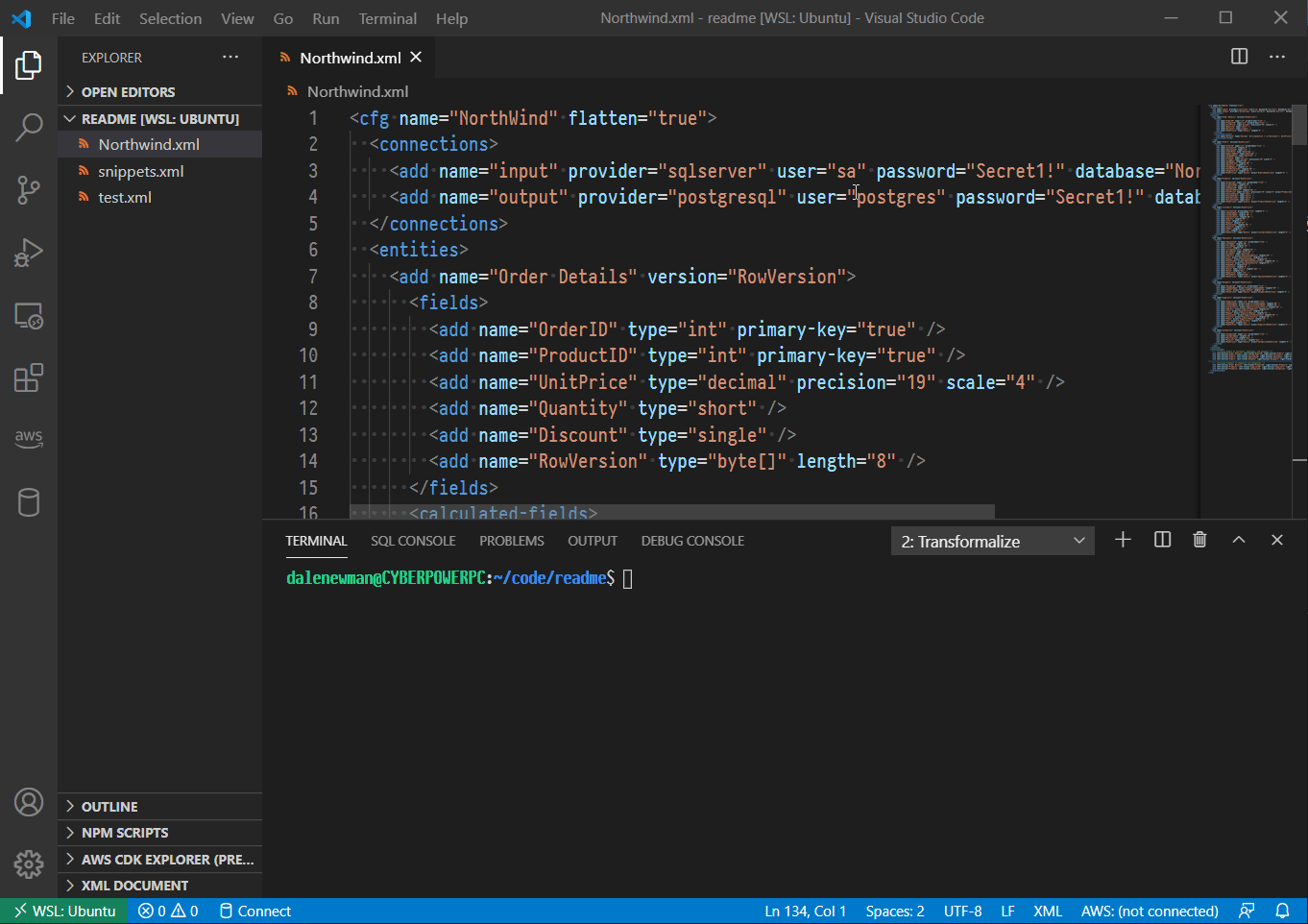This screenshot has width=1308, height=924.
Task: Split the editor to the right
Action: tap(1239, 57)
